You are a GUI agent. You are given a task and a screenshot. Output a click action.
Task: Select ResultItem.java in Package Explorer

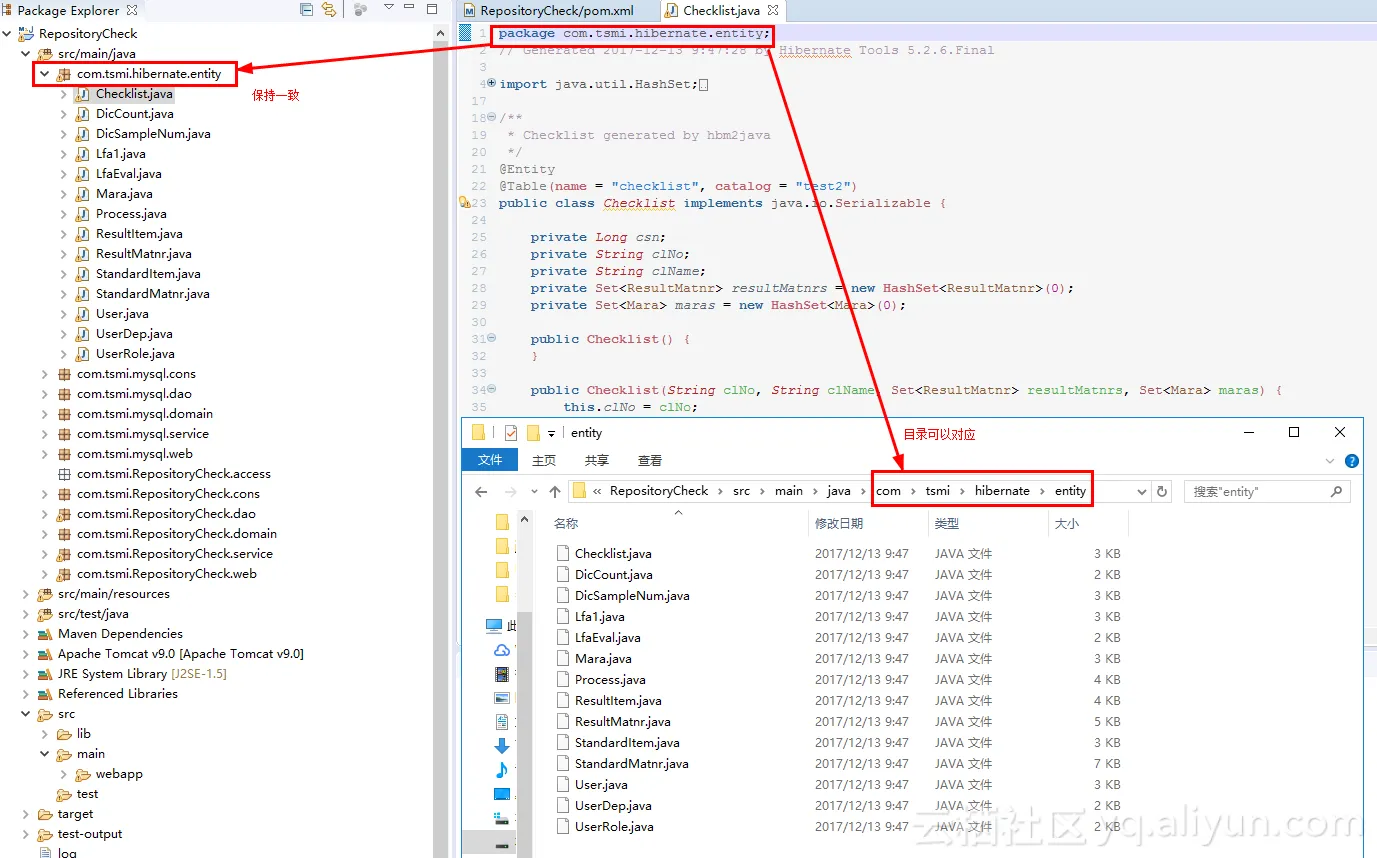click(x=139, y=234)
